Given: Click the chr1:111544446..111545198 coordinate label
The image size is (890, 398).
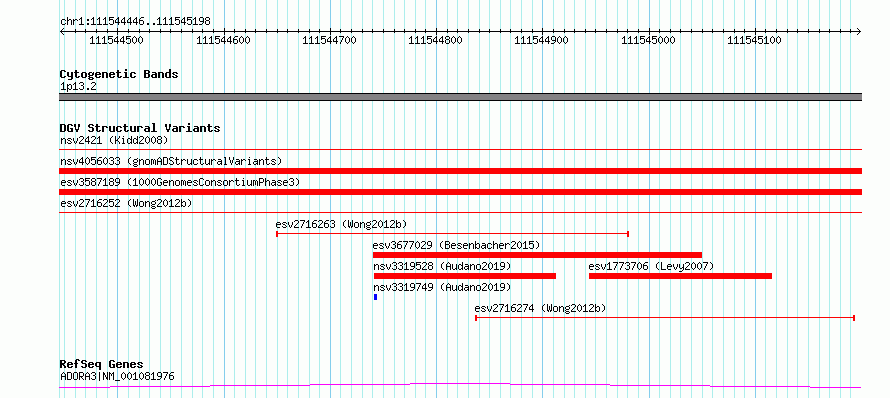Looking at the screenshot, I should pos(135,21).
